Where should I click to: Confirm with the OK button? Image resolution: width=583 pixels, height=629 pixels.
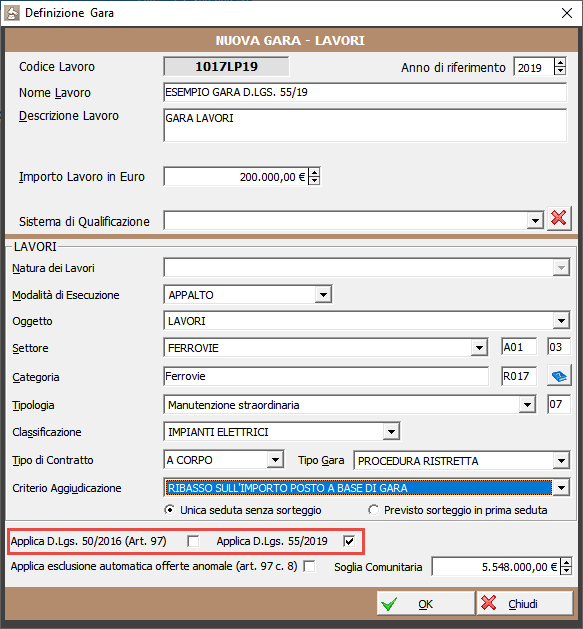425,603
